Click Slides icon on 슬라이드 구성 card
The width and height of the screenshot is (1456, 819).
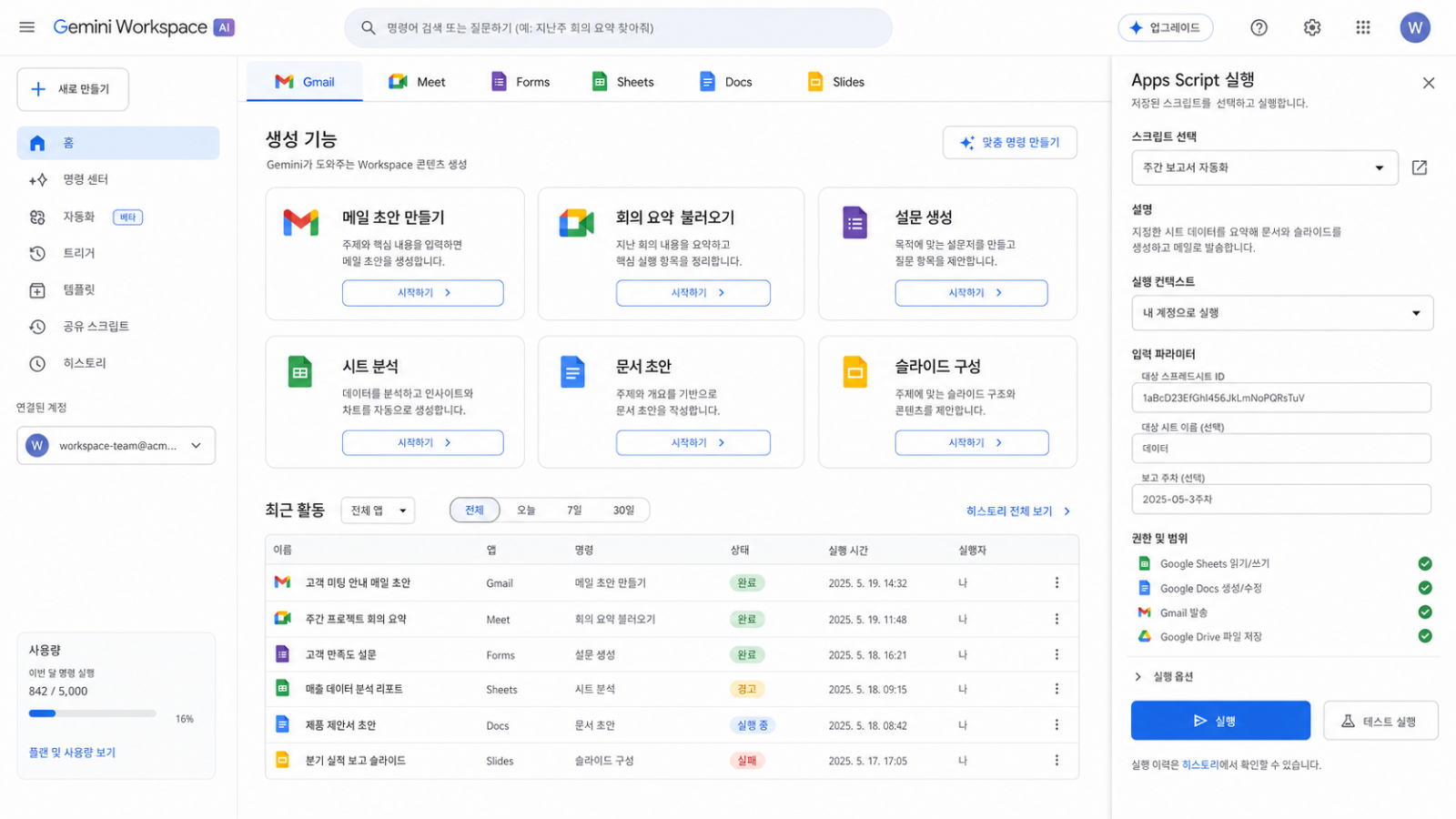point(854,371)
